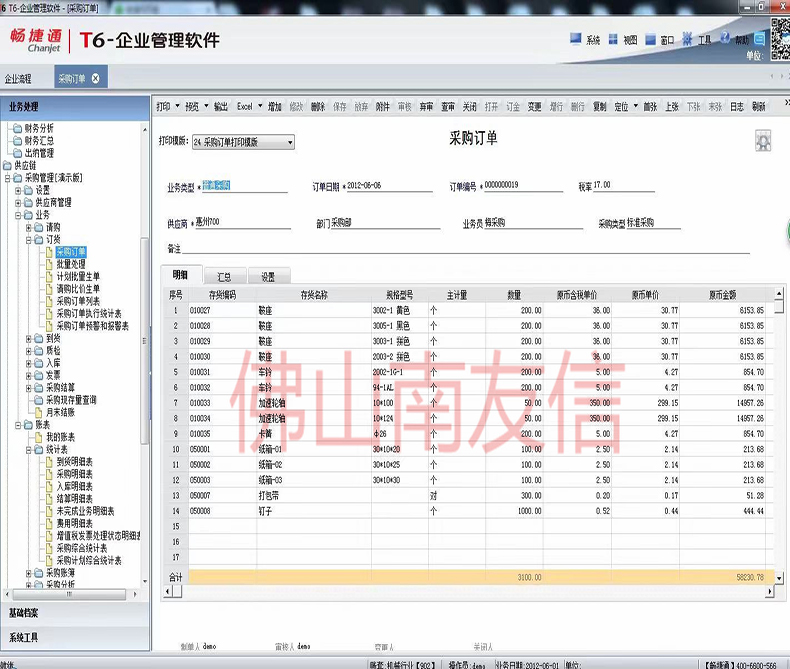Image resolution: width=790 pixels, height=669 pixels.
Task: Select the 汇总 tab
Action: click(225, 277)
